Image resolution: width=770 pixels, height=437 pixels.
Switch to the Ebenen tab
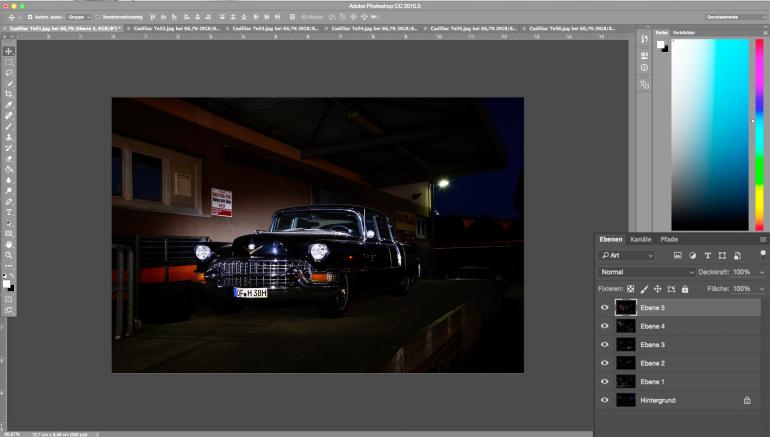610,240
